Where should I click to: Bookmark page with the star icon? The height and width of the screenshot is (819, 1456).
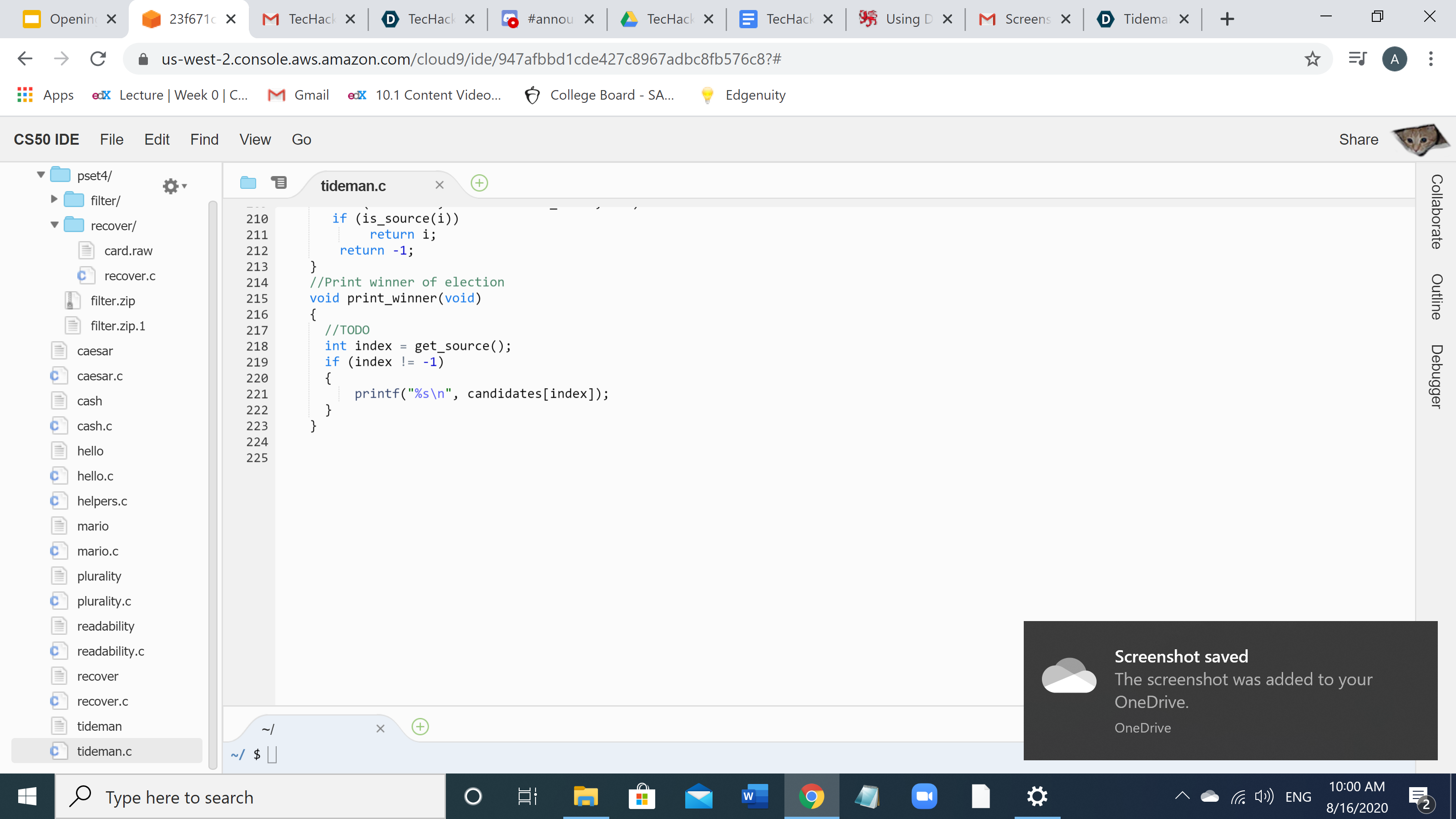pyautogui.click(x=1312, y=59)
